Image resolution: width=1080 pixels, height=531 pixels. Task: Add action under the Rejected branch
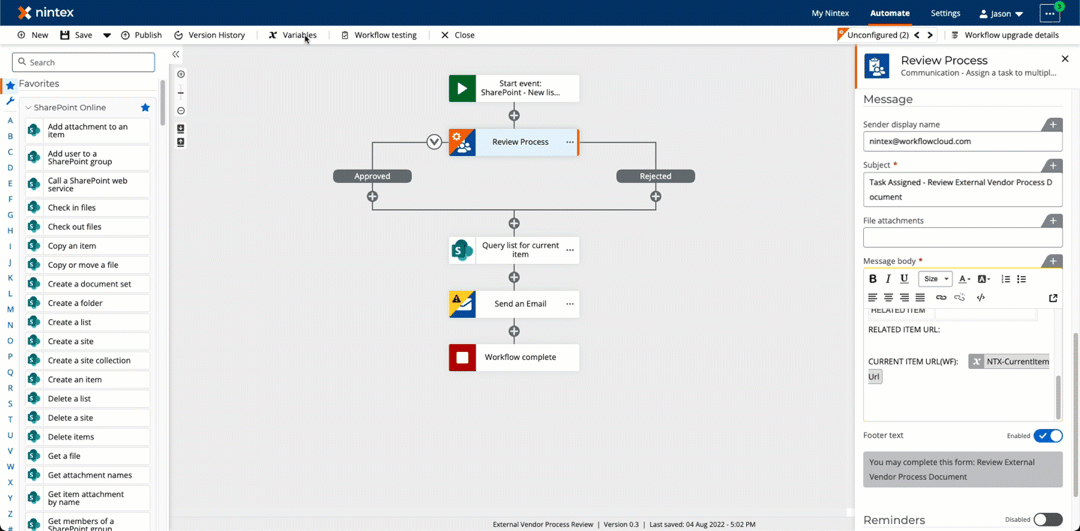(x=656, y=196)
